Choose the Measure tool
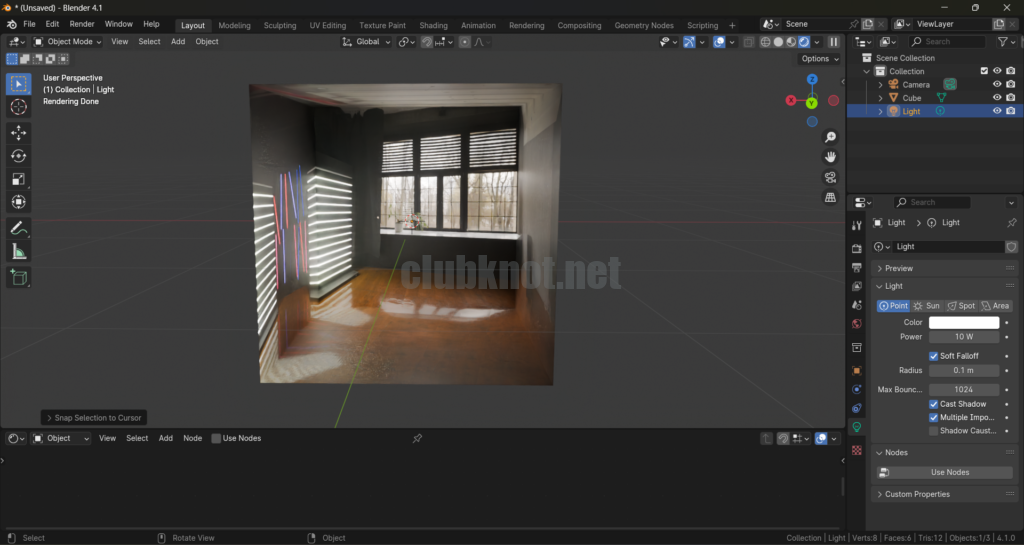 [18, 252]
